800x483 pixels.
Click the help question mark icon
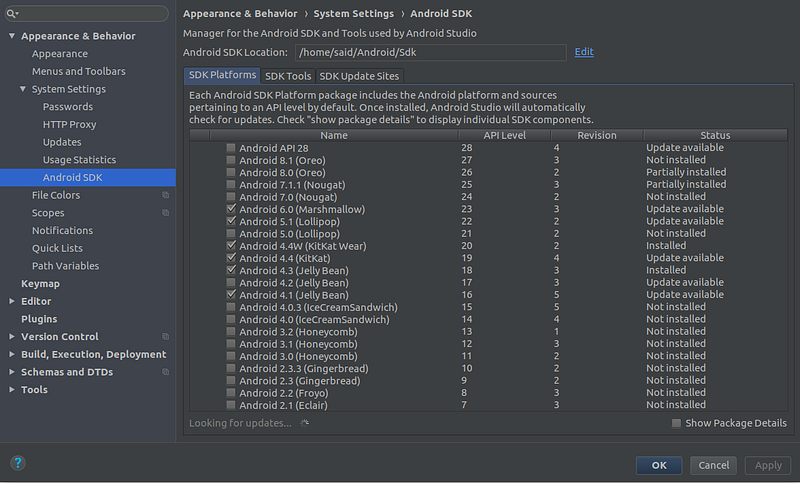(18, 463)
